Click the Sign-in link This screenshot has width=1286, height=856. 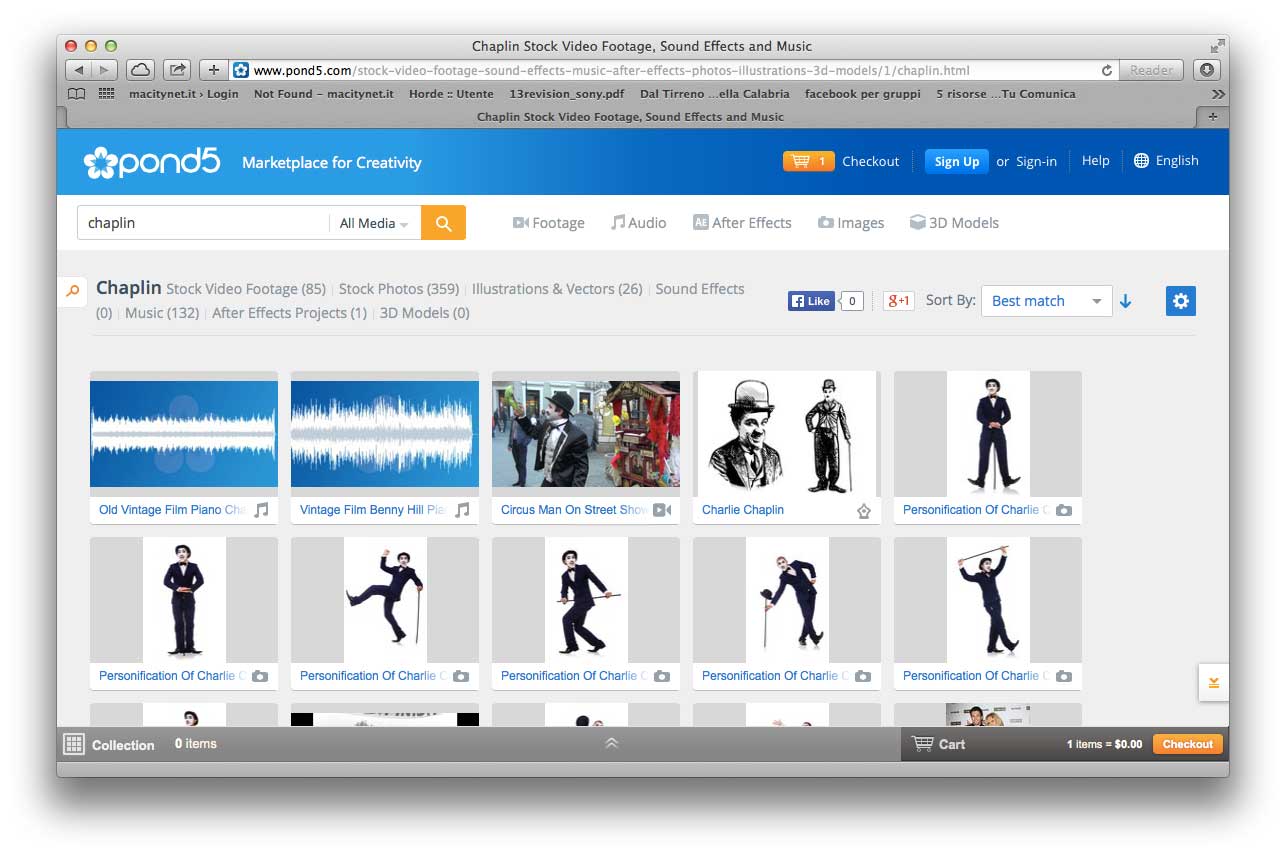[1036, 161]
